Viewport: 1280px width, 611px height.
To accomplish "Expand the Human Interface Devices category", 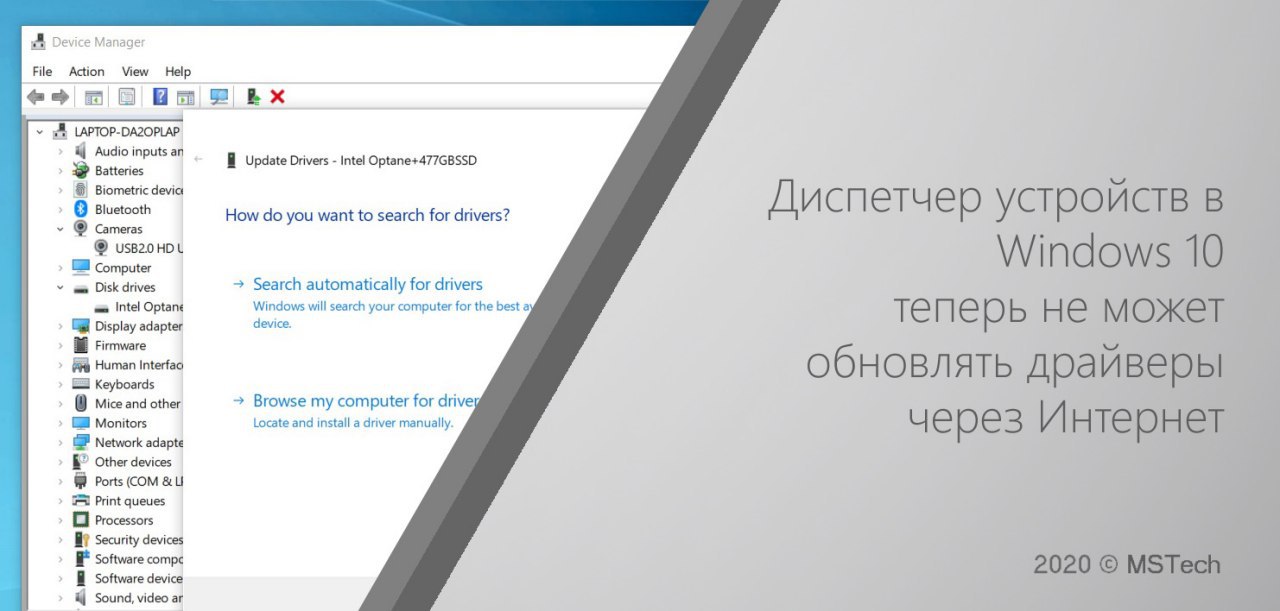I will (x=60, y=365).
